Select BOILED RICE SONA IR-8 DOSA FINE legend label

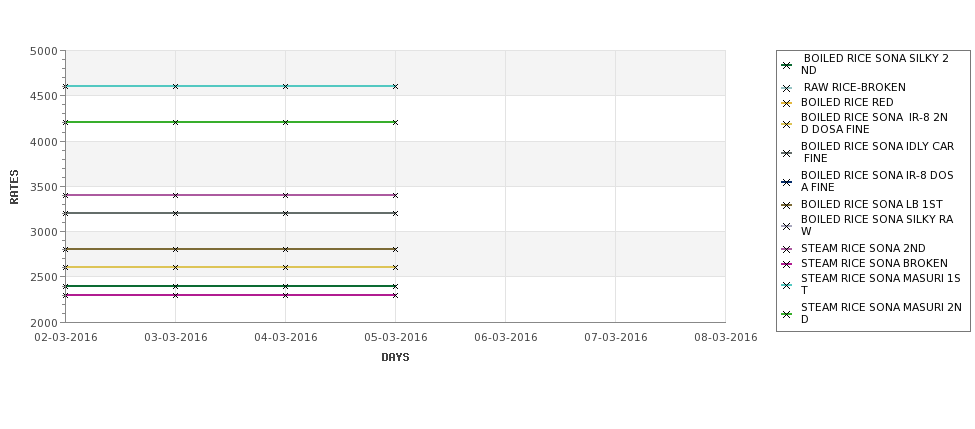click(877, 181)
